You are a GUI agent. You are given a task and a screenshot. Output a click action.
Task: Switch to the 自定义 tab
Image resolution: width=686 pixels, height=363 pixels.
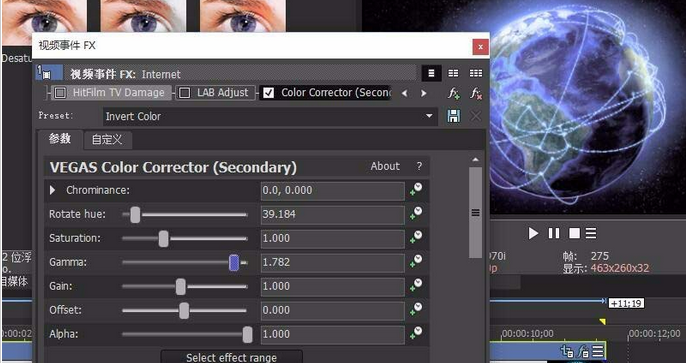107,140
